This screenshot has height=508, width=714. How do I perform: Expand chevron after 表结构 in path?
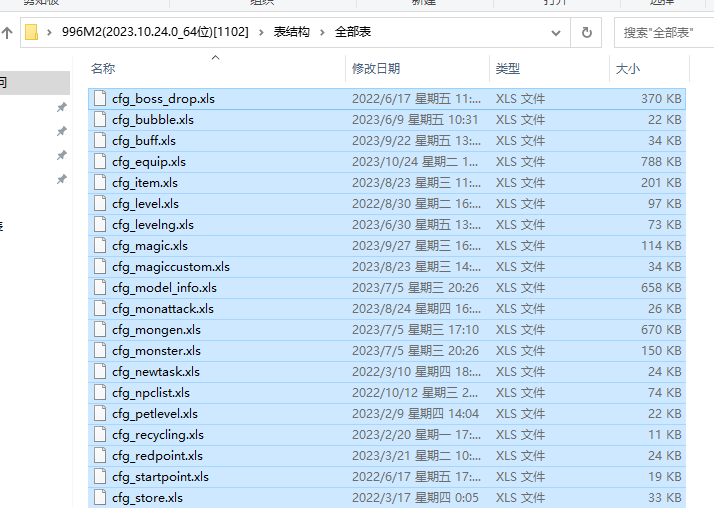(322, 32)
